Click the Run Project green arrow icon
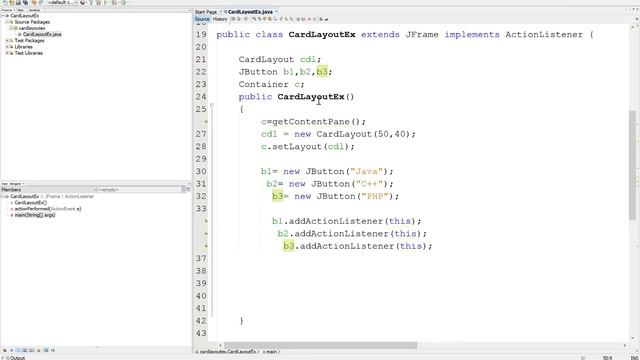The height and width of the screenshot is (360, 640). [106, 2]
